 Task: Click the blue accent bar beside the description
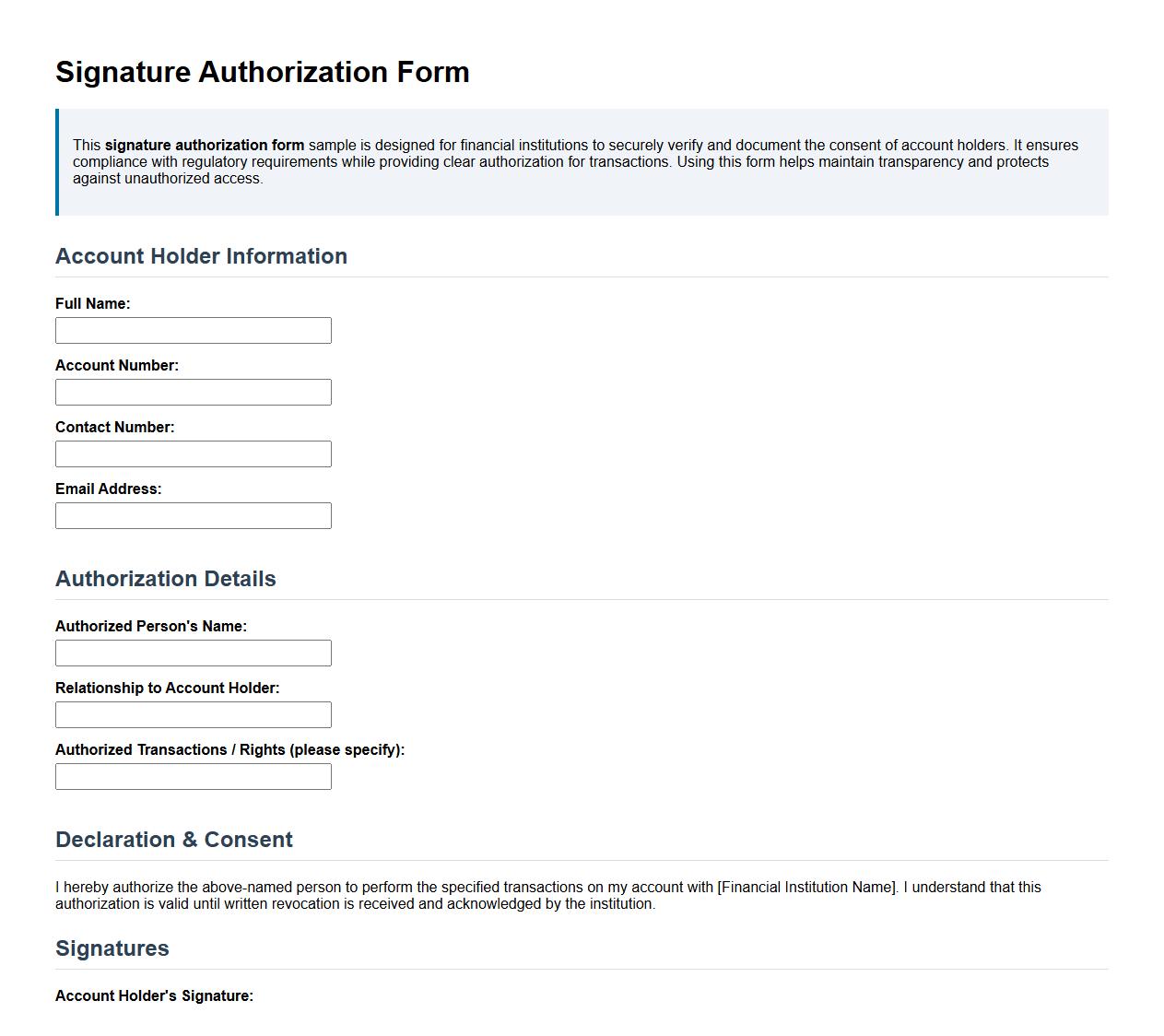59,160
